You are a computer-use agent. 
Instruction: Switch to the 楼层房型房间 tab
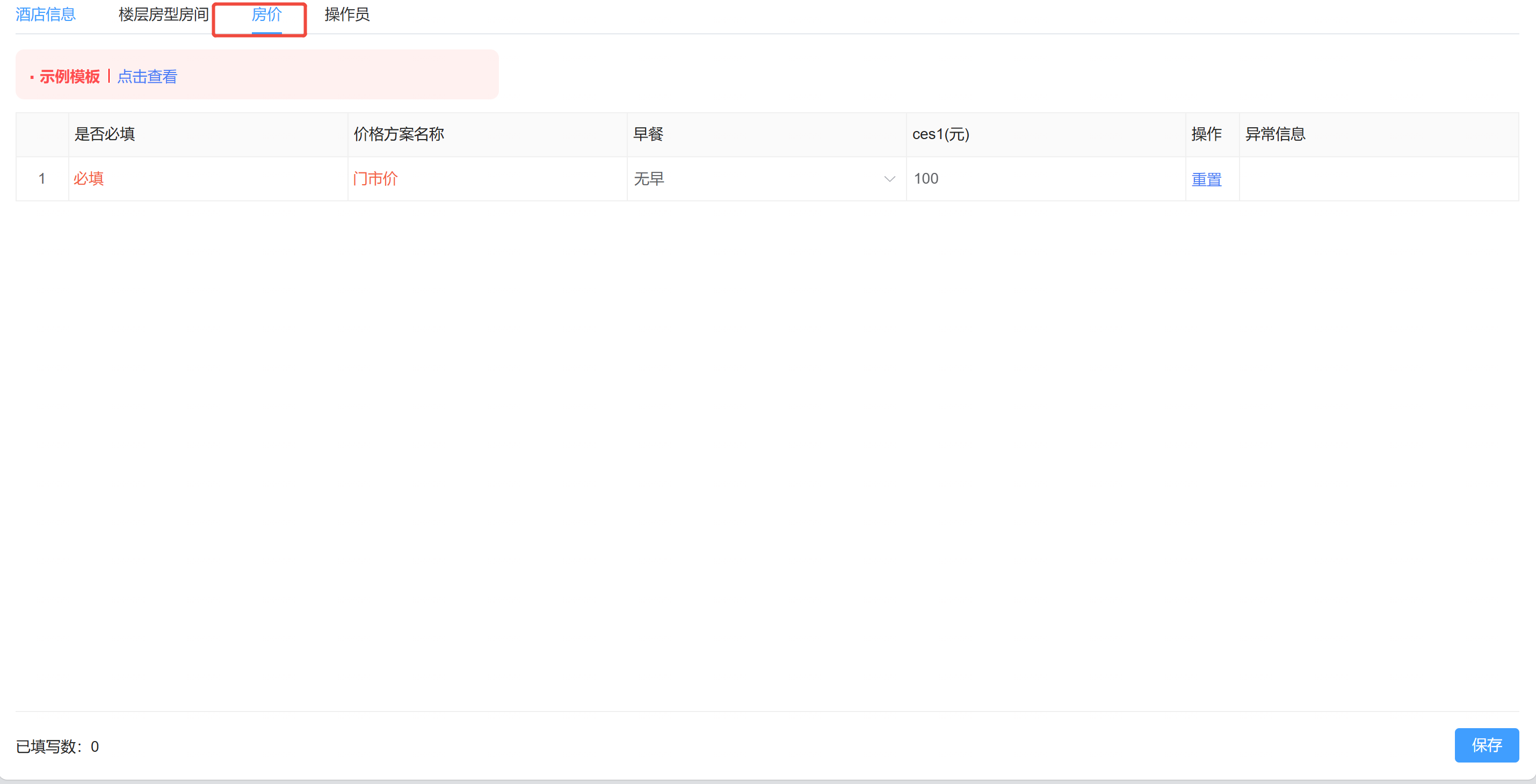tap(163, 14)
